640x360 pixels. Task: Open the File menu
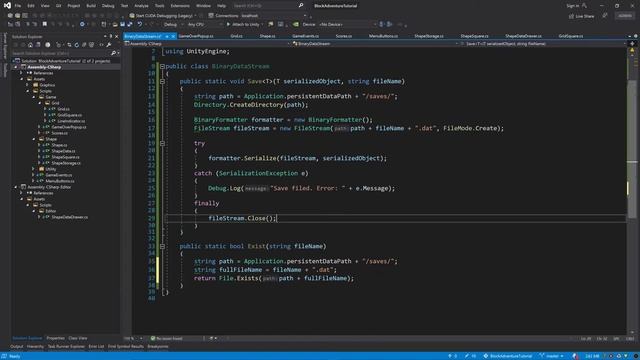[x=18, y=6]
